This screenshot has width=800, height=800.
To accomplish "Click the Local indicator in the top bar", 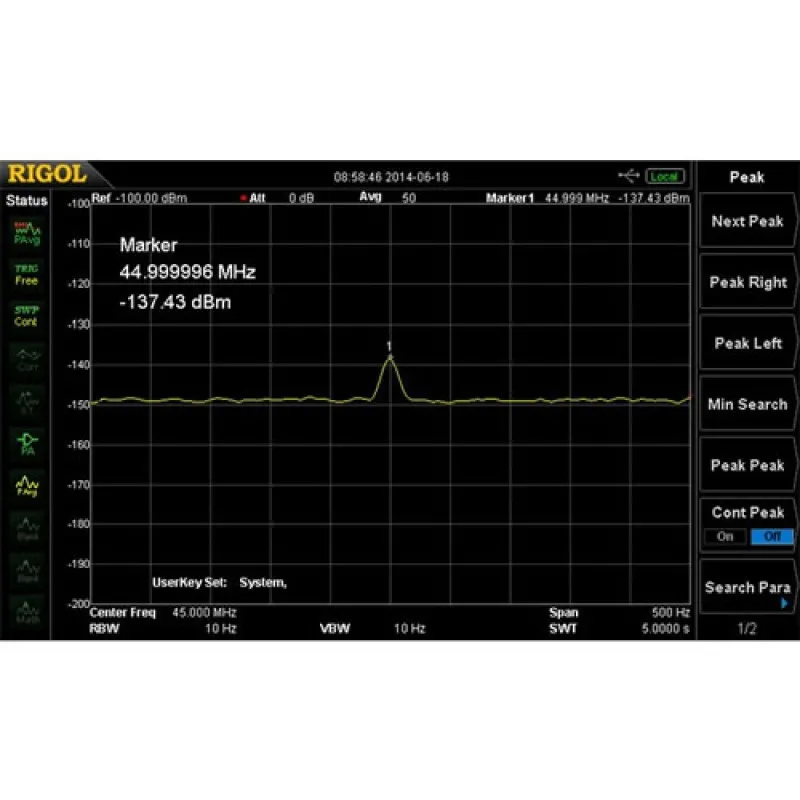I will [663, 175].
